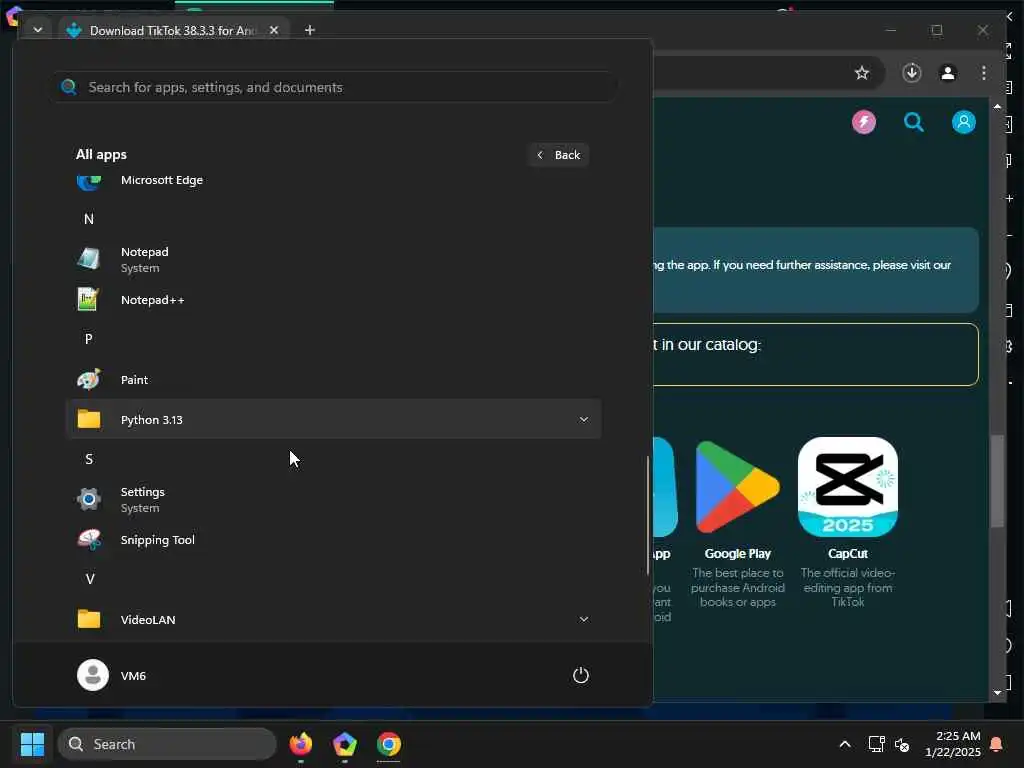
Task: Jump to letter N section header
Action: pos(89,219)
